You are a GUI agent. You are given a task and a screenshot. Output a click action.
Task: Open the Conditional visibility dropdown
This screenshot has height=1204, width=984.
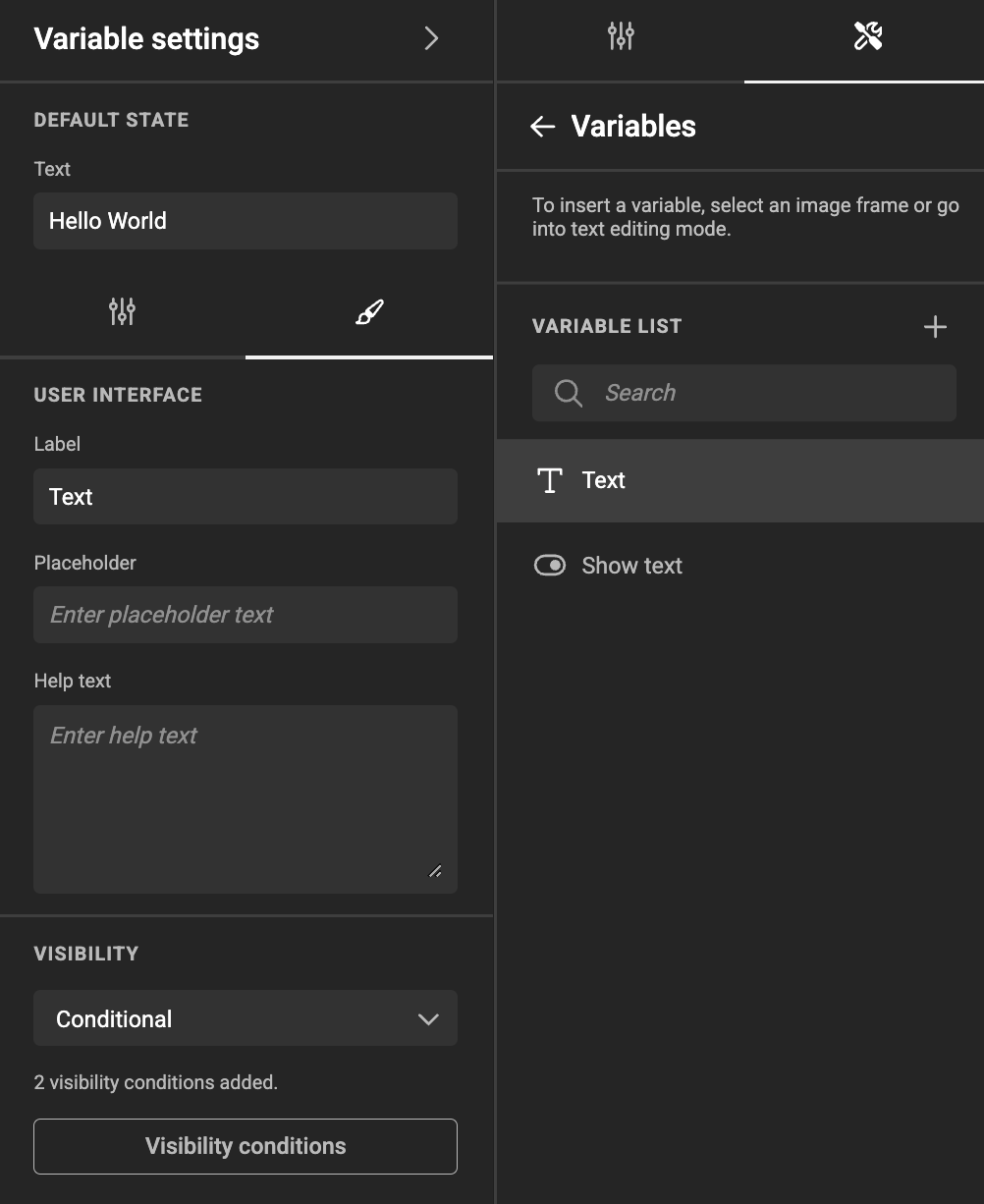pyautogui.click(x=246, y=1018)
